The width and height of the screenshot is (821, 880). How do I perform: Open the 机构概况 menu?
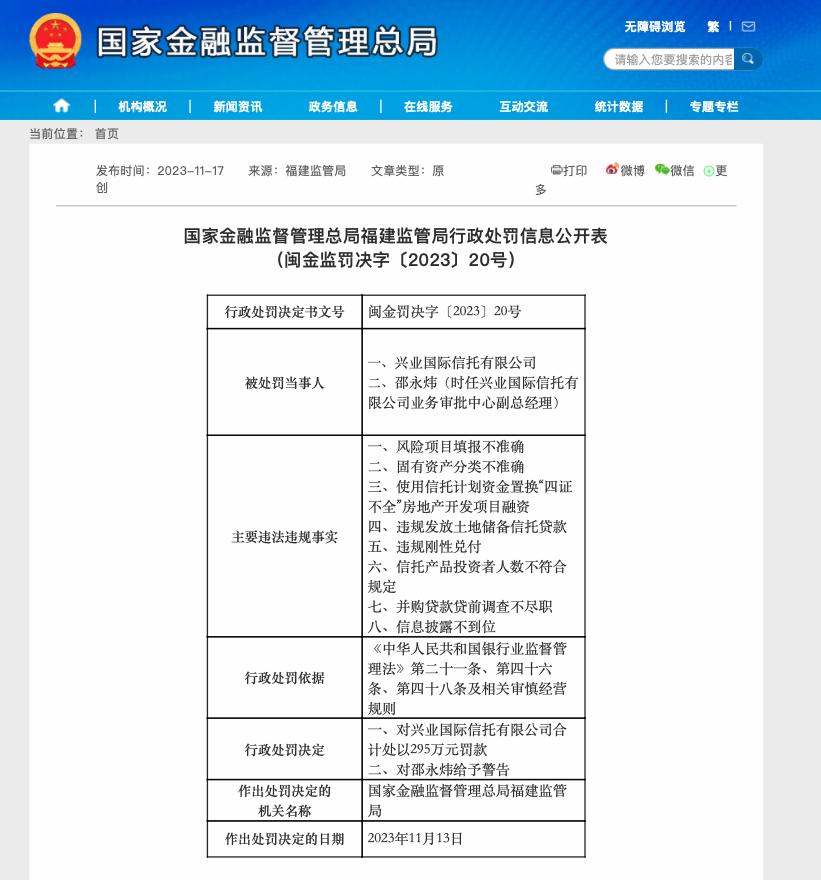click(143, 107)
